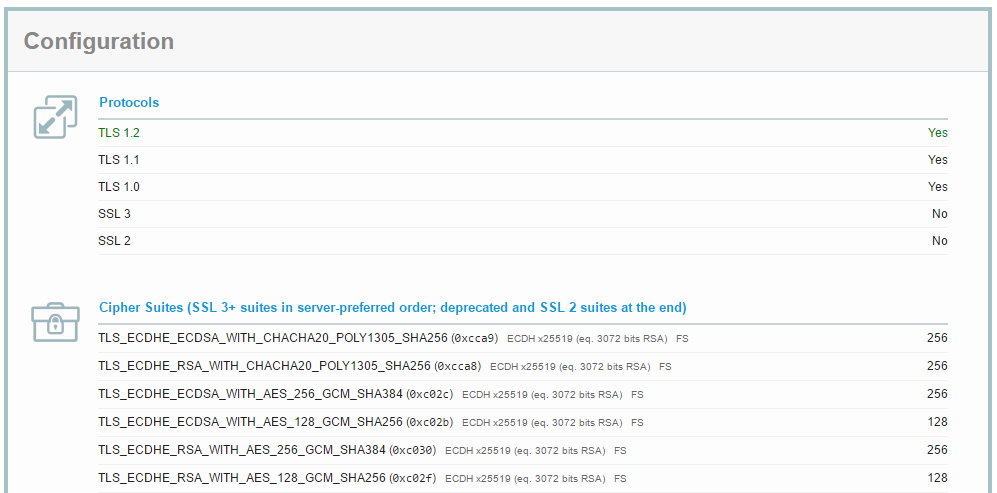The image size is (997, 493).
Task: Click the Configuration section heading
Action: 99,42
